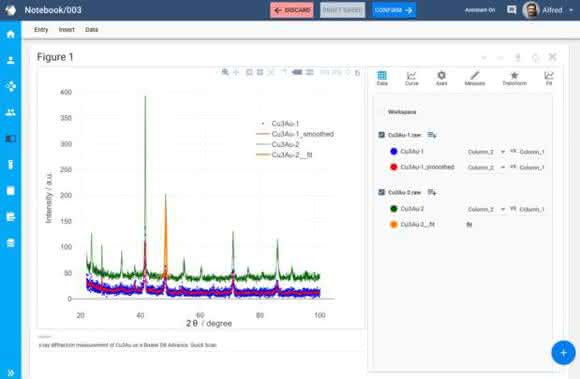
Task: Toggle the Cu3Au-2.raw dataset checkbox
Action: tap(381, 192)
